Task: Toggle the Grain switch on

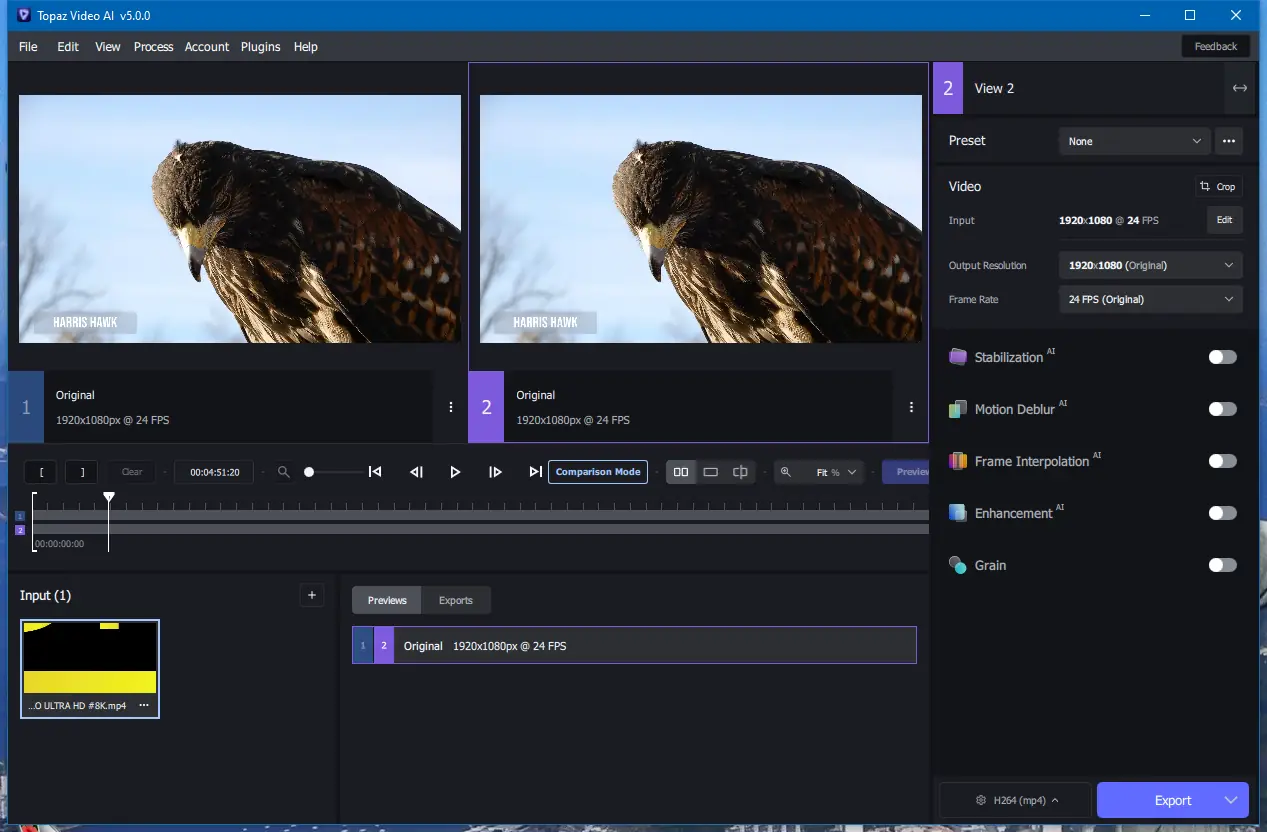Action: (x=1222, y=565)
